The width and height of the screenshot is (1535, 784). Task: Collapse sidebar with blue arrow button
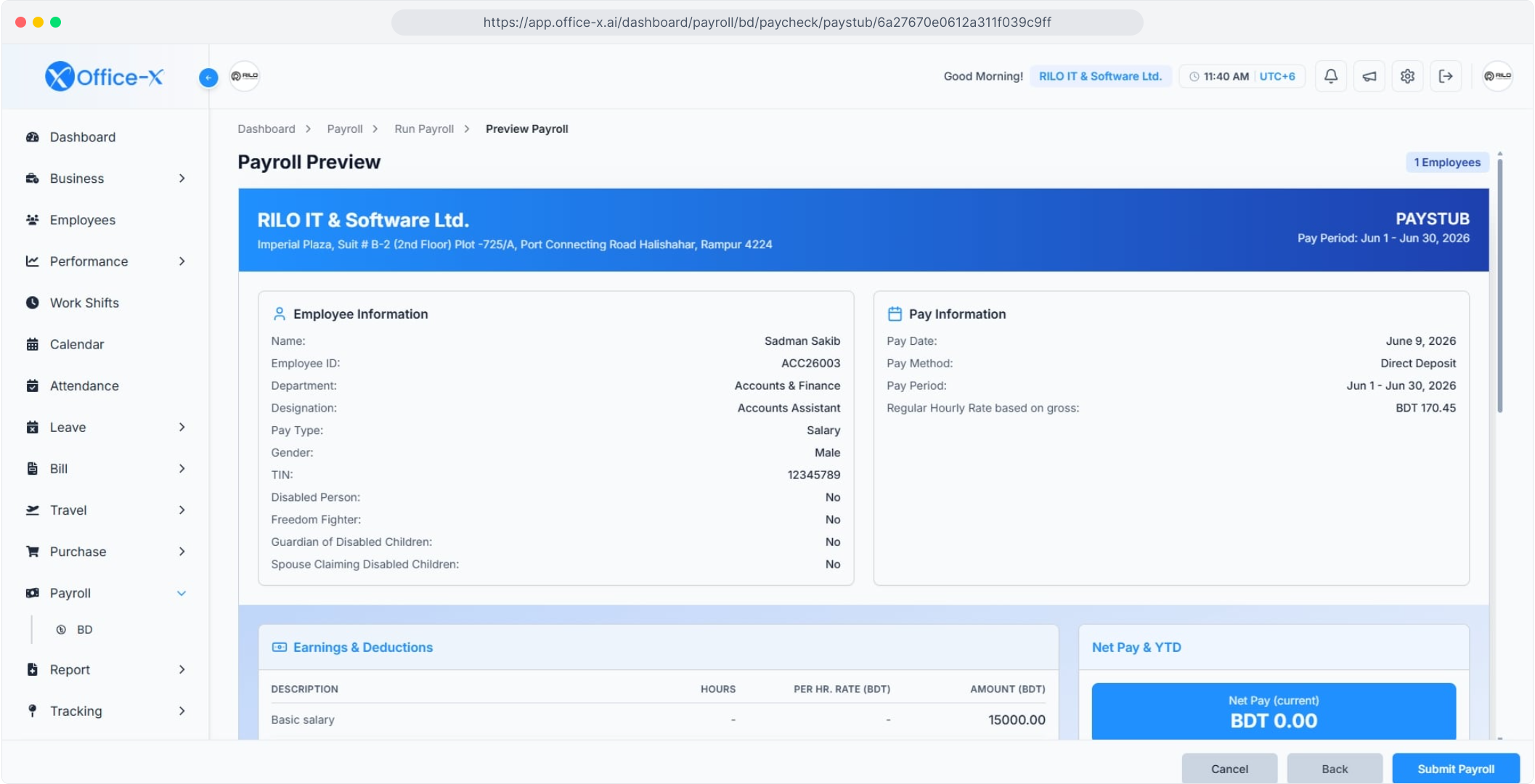(x=208, y=77)
